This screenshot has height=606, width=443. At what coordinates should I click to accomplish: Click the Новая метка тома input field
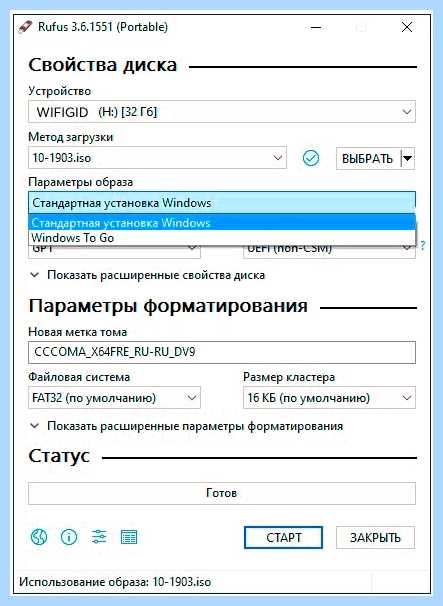pos(222,352)
